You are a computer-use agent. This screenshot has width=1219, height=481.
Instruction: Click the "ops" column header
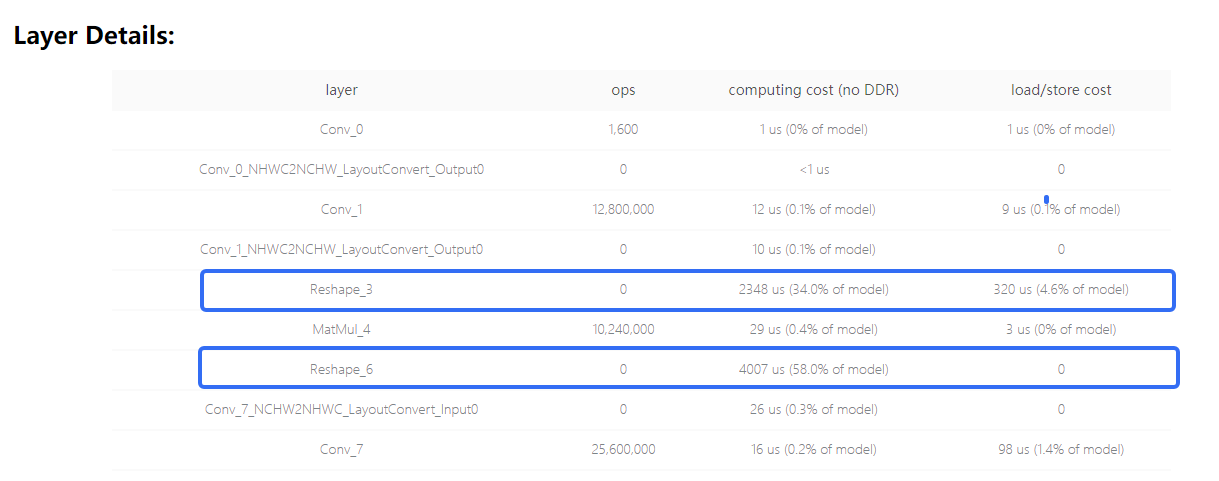[x=623, y=90]
